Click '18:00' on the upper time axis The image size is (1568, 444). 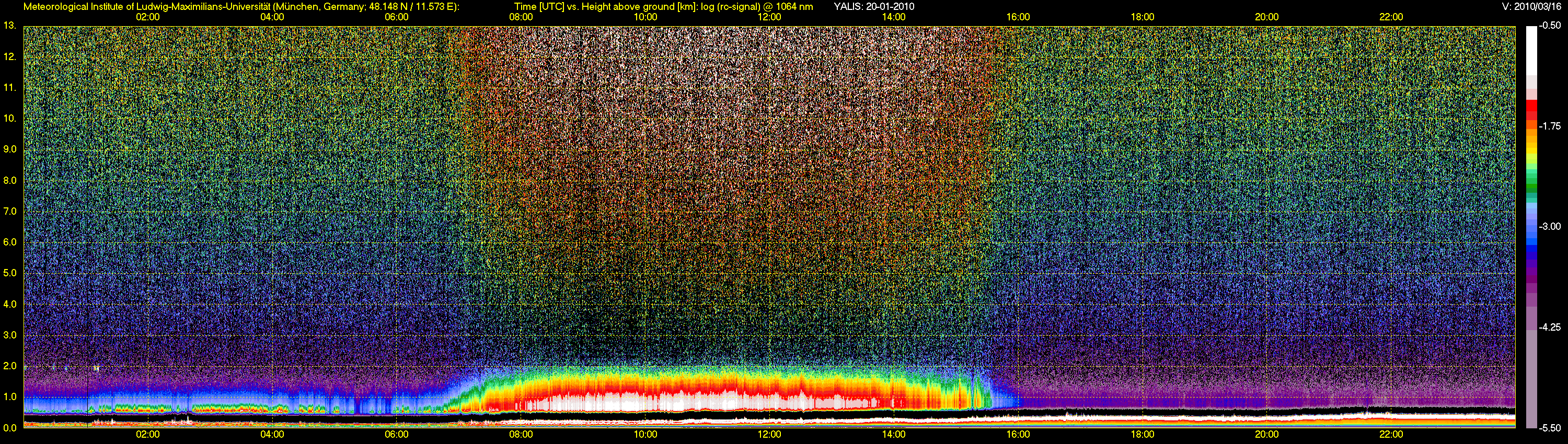1143,17
